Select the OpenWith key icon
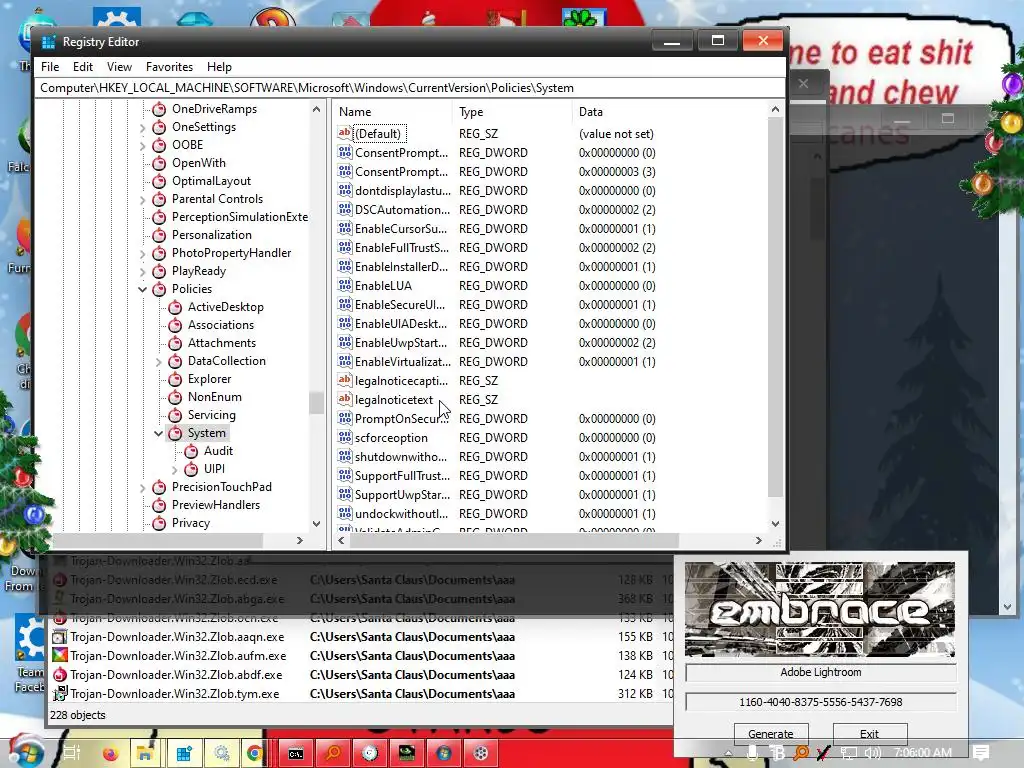 click(159, 163)
